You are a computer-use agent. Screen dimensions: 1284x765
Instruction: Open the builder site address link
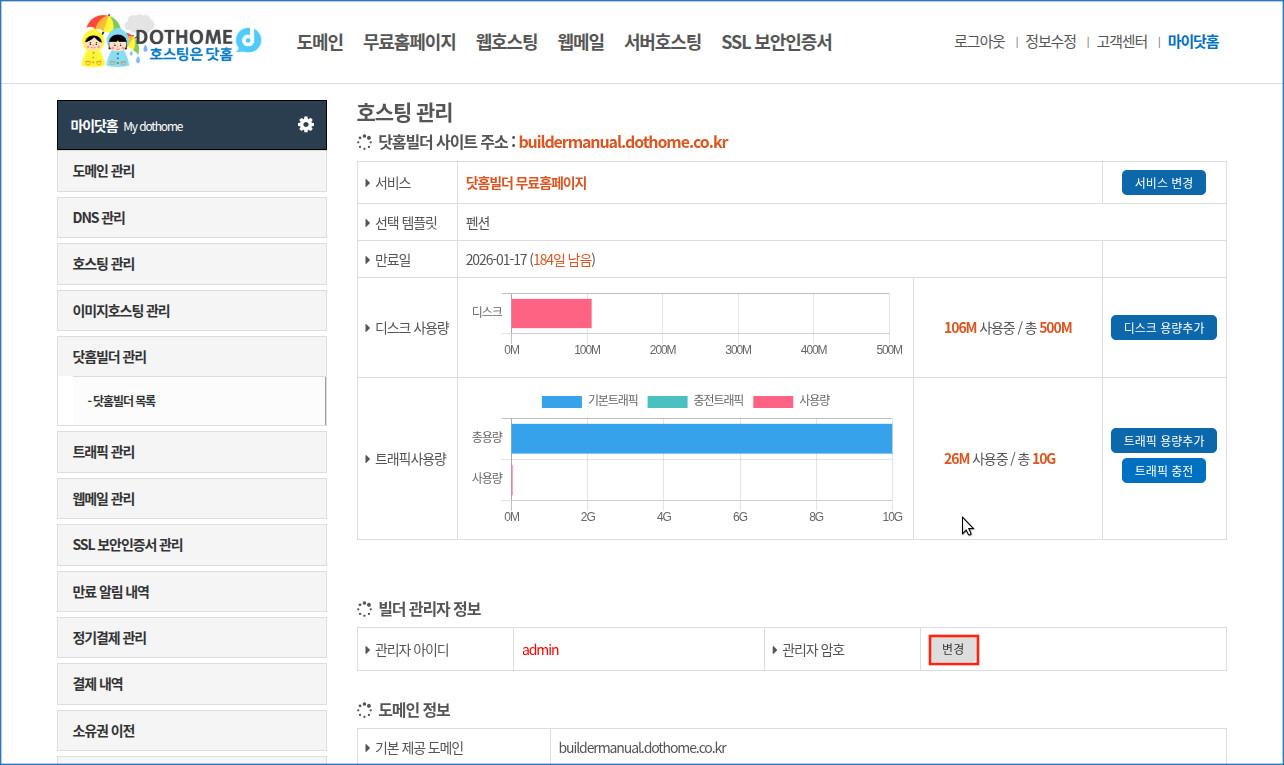click(x=623, y=142)
